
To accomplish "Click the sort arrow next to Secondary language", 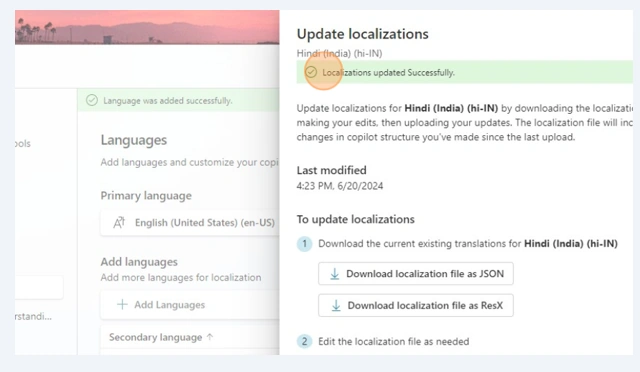I will (x=210, y=337).
